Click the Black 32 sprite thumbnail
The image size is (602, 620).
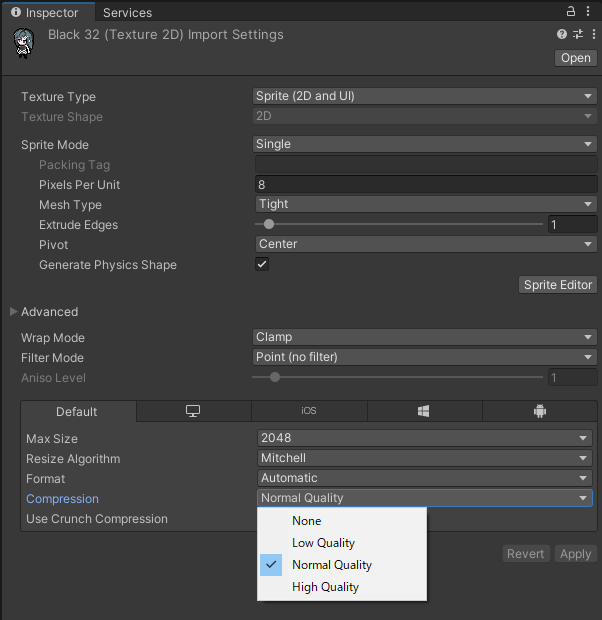click(24, 44)
